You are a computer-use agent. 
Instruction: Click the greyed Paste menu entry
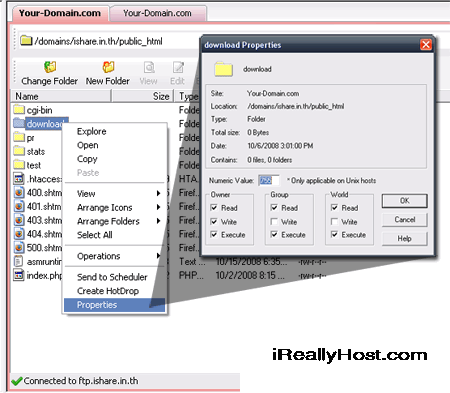(x=114, y=173)
